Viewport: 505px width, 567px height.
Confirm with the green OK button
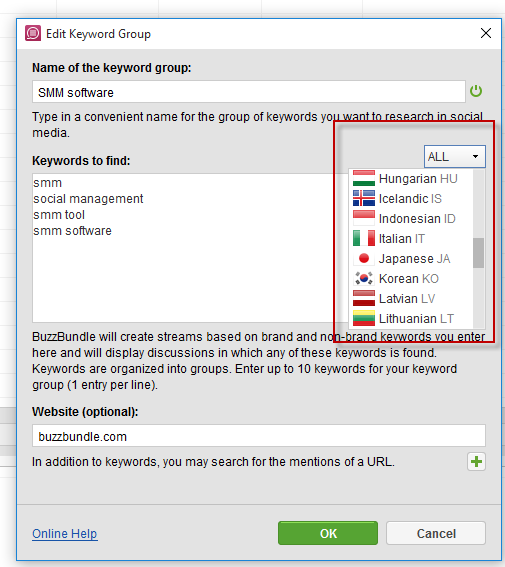(x=328, y=533)
